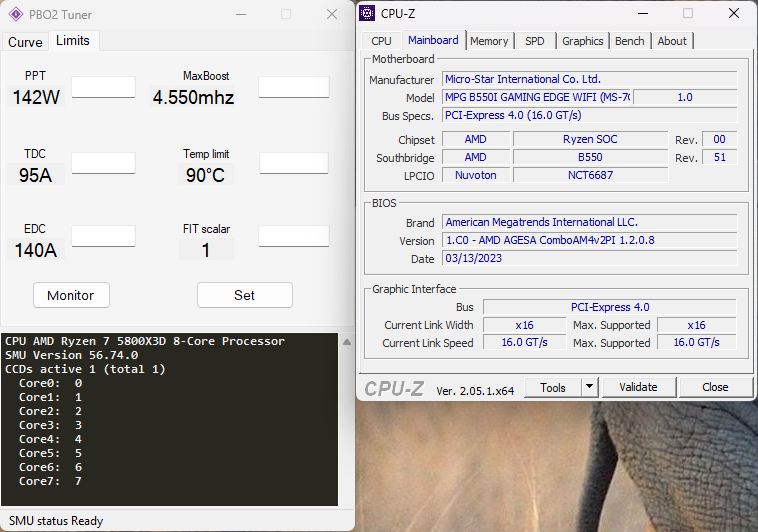Focus the FIT scalar input field
Screen dimensions: 758x532
[x=294, y=236]
